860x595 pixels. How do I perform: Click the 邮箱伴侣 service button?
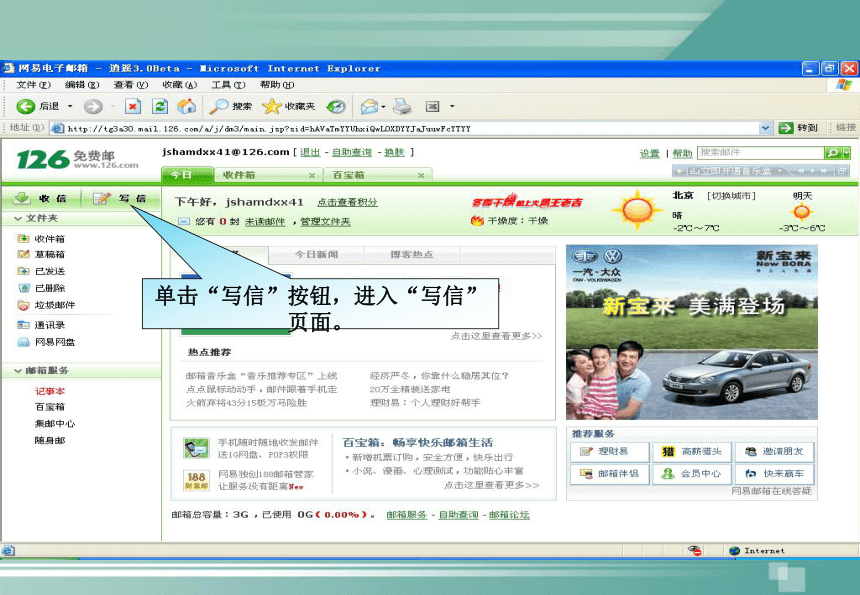pos(609,474)
